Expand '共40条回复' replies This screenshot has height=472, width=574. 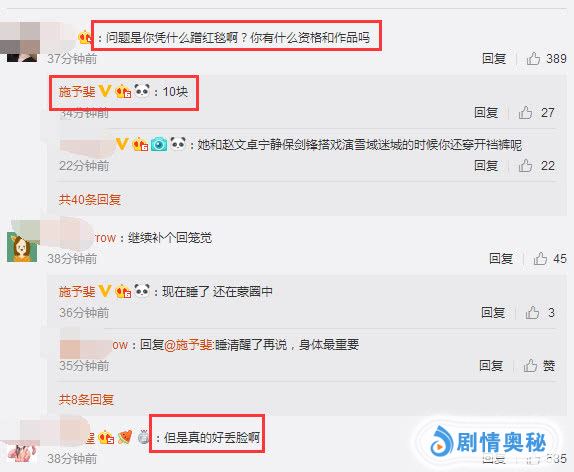[x=90, y=200]
